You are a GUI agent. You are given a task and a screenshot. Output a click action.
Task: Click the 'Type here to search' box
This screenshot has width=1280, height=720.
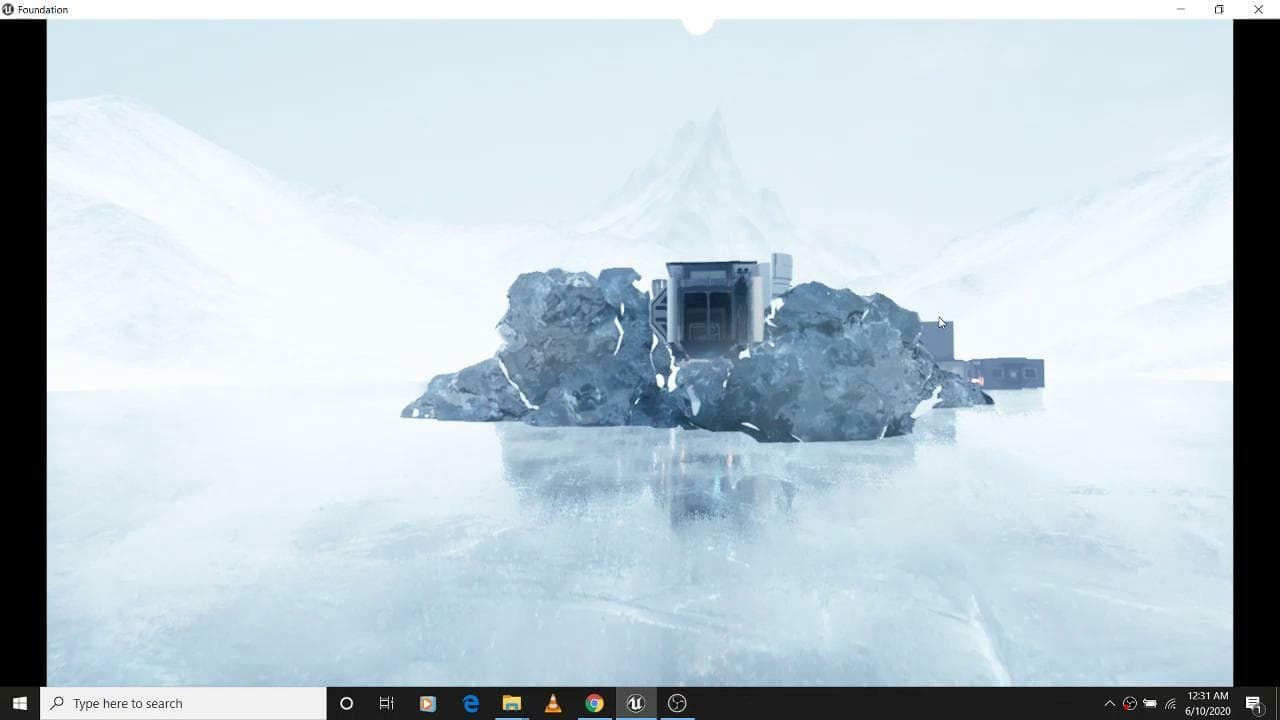tap(184, 703)
